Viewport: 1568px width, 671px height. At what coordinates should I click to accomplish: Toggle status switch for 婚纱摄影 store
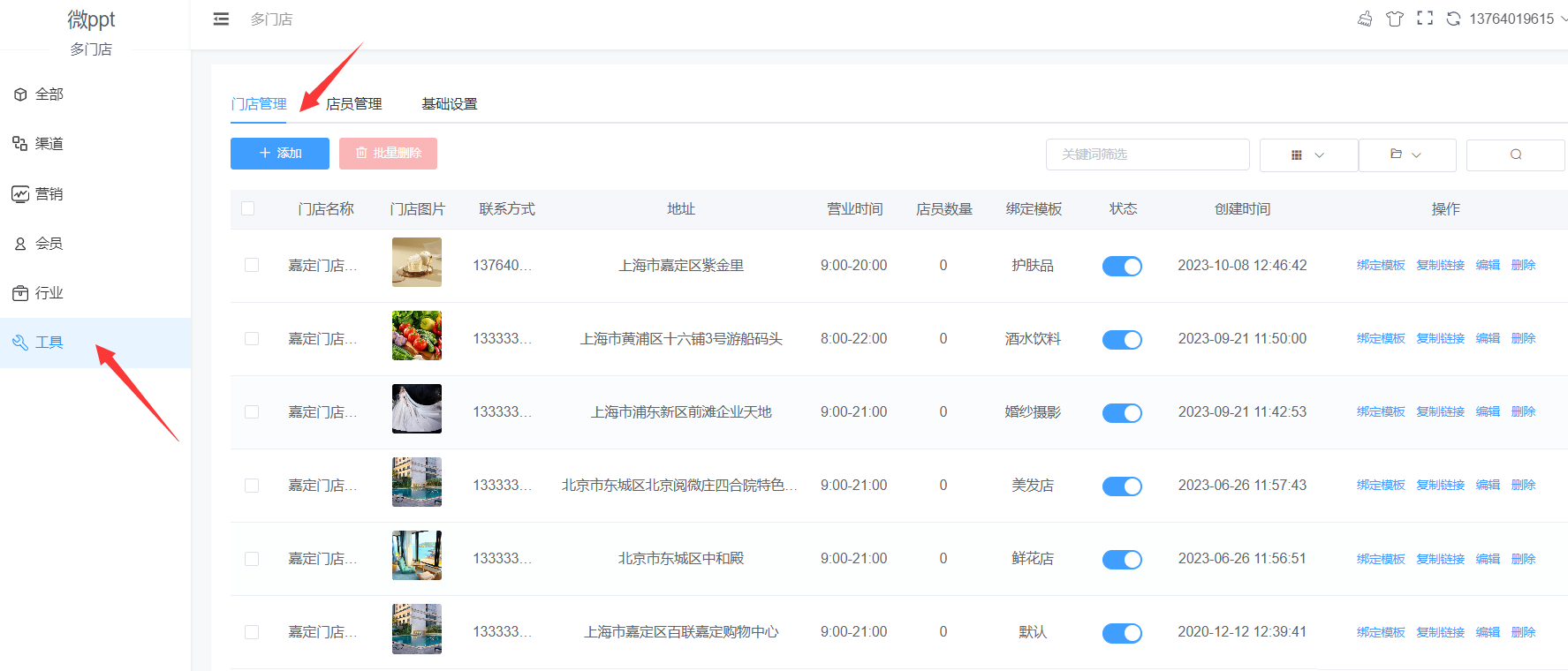(1122, 413)
